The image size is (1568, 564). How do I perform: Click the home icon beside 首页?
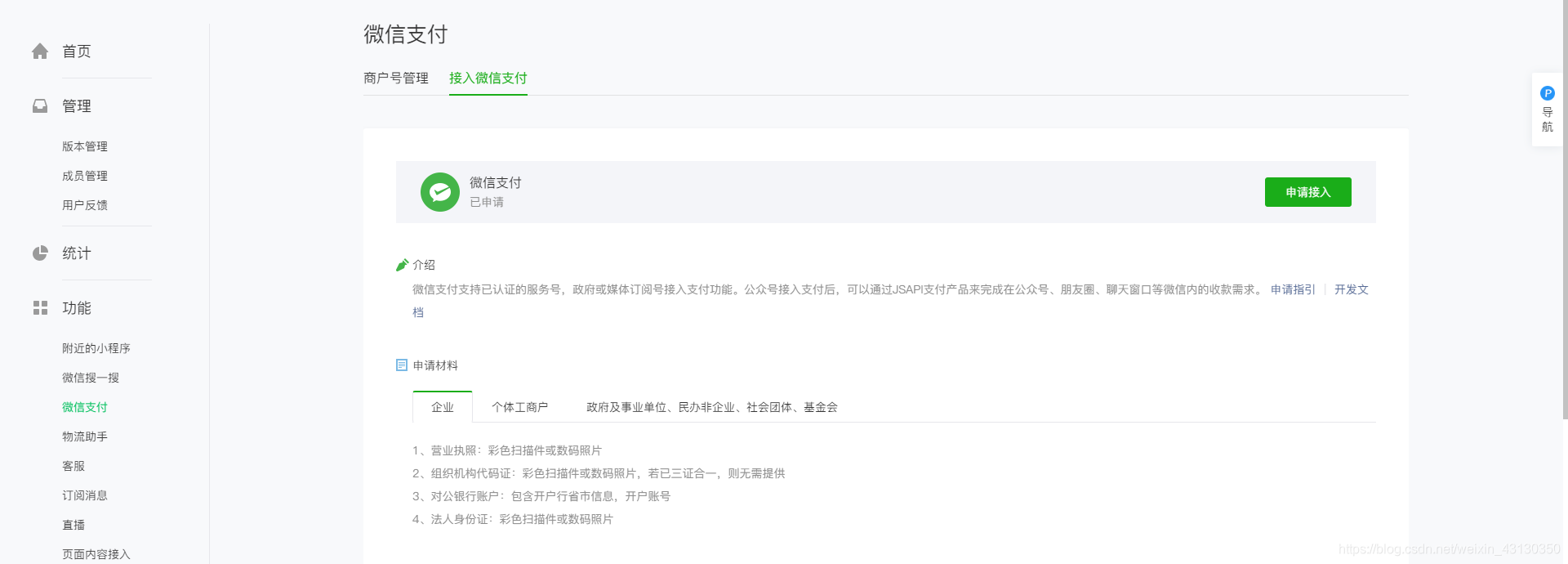click(40, 51)
